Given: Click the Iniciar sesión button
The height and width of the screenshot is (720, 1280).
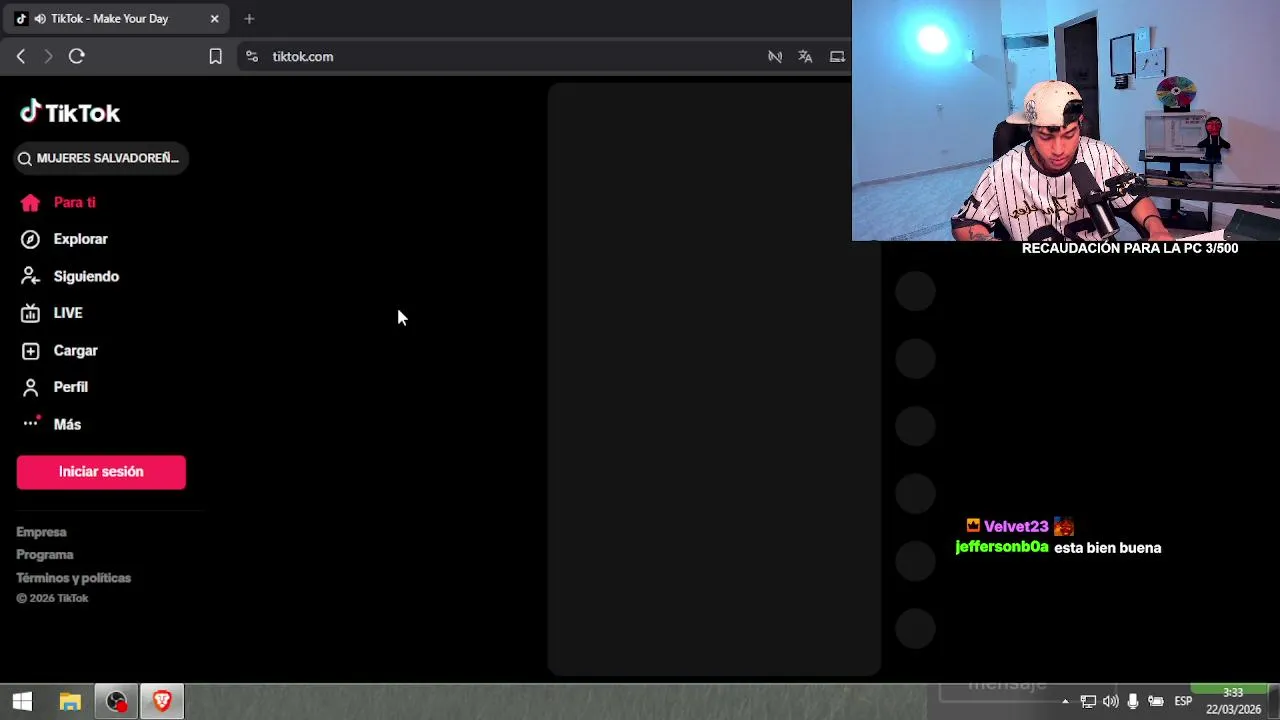Looking at the screenshot, I should tap(101, 472).
